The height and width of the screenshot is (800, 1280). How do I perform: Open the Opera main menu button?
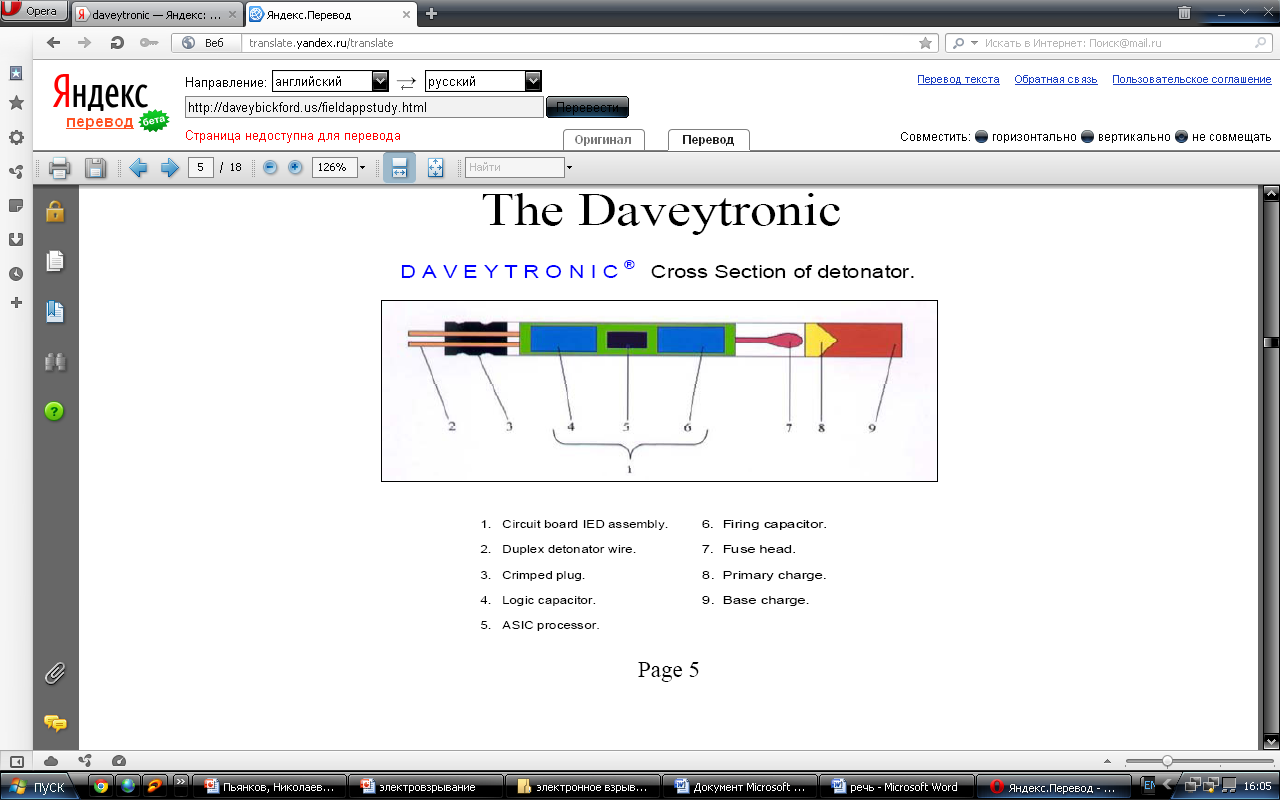[x=34, y=11]
